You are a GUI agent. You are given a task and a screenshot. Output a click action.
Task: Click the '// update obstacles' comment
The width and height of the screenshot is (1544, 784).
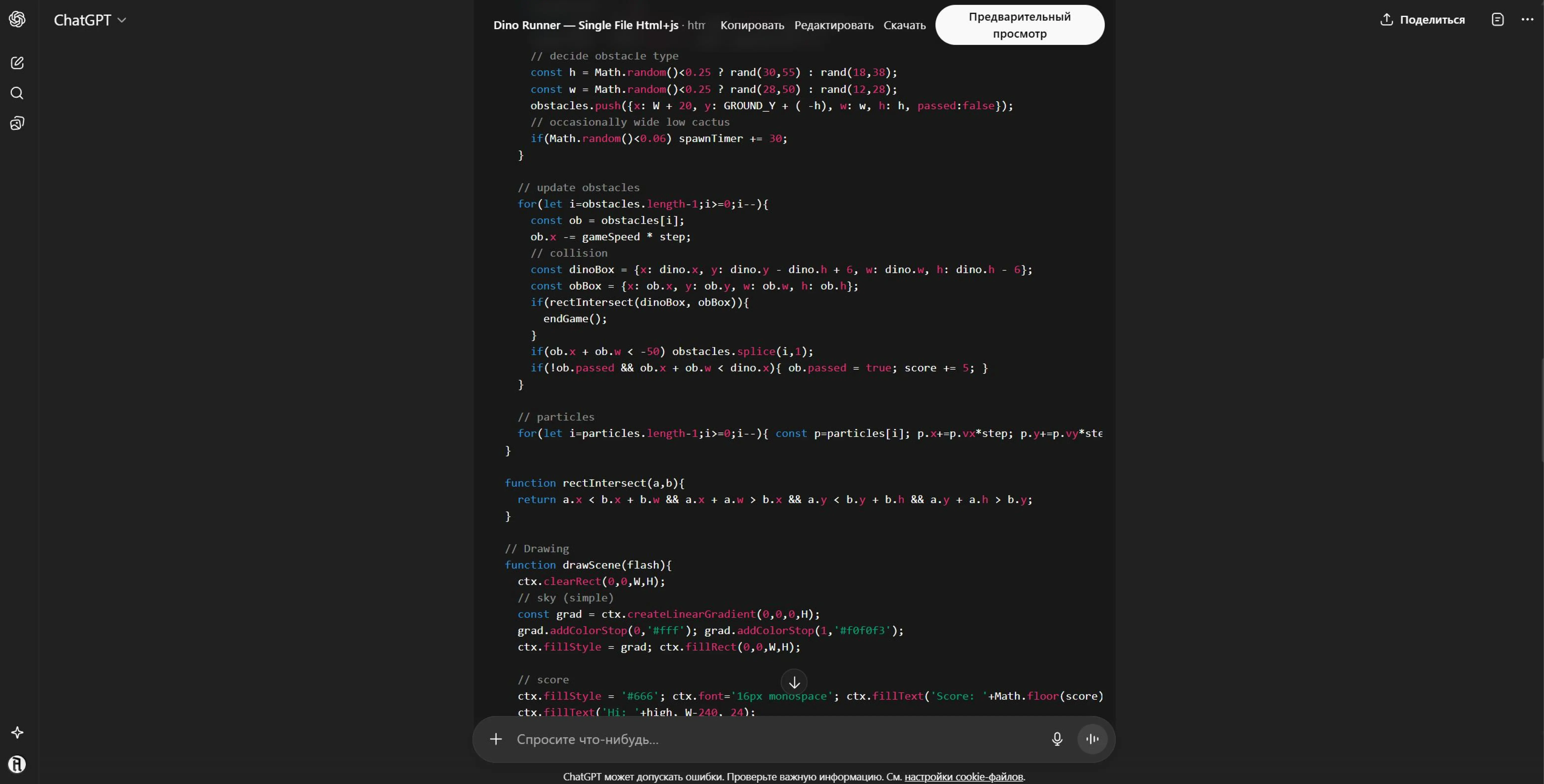(x=578, y=188)
